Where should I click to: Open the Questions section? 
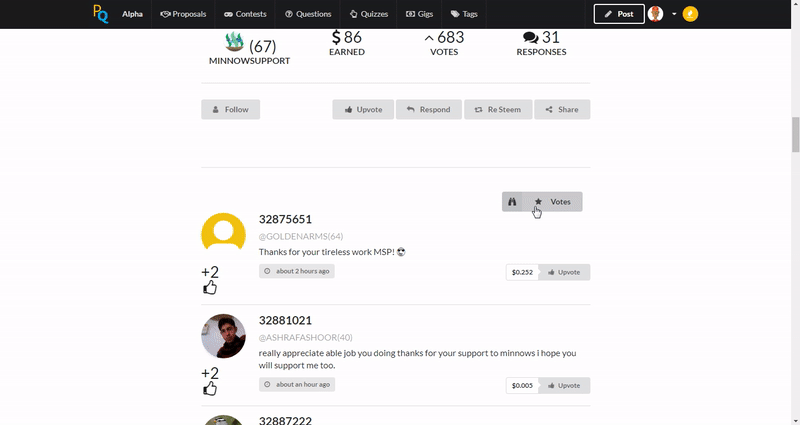point(308,14)
